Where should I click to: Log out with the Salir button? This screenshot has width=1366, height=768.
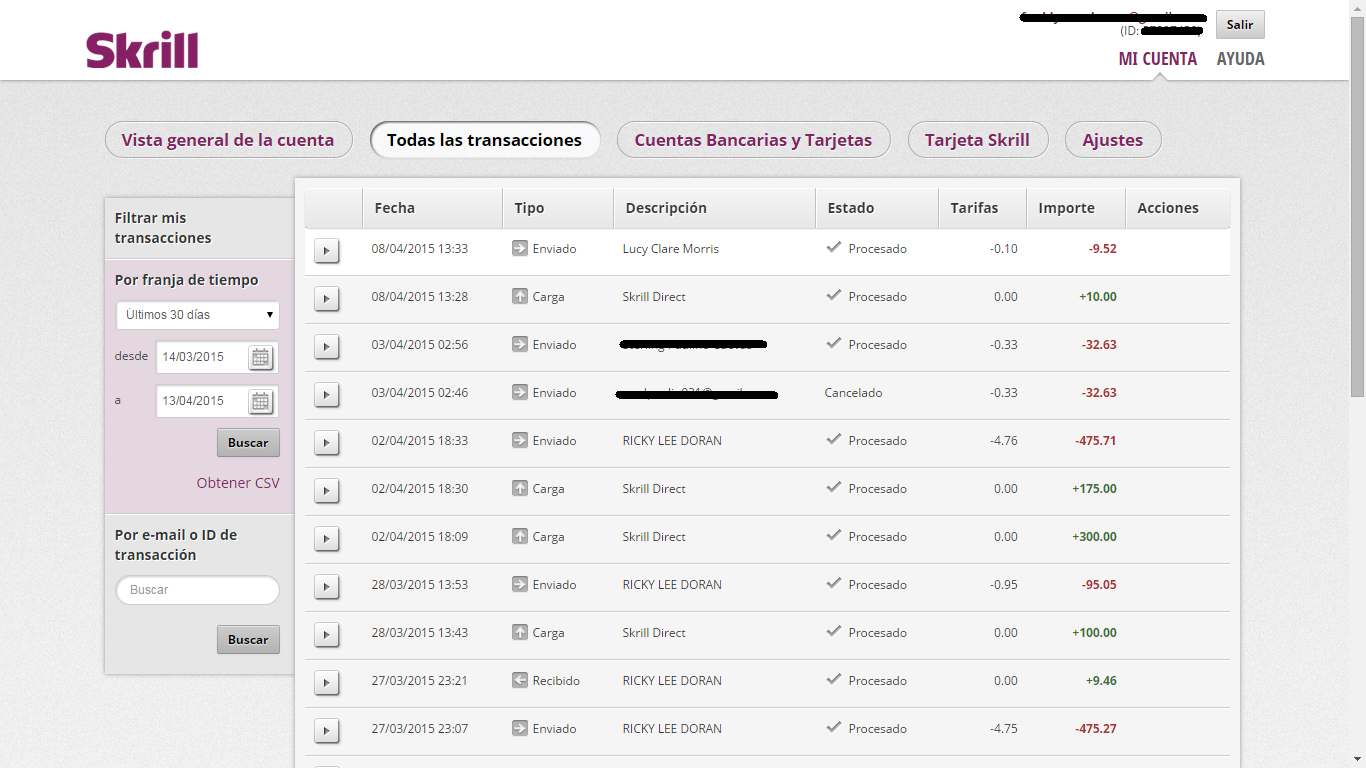(1240, 25)
